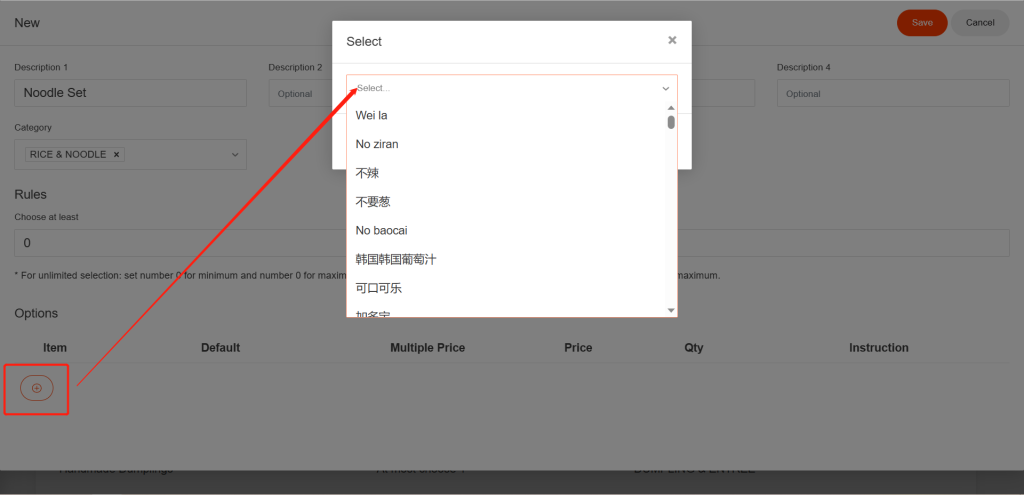1024x495 pixels.
Task: Open the Category dropdown chevron
Action: 234,155
